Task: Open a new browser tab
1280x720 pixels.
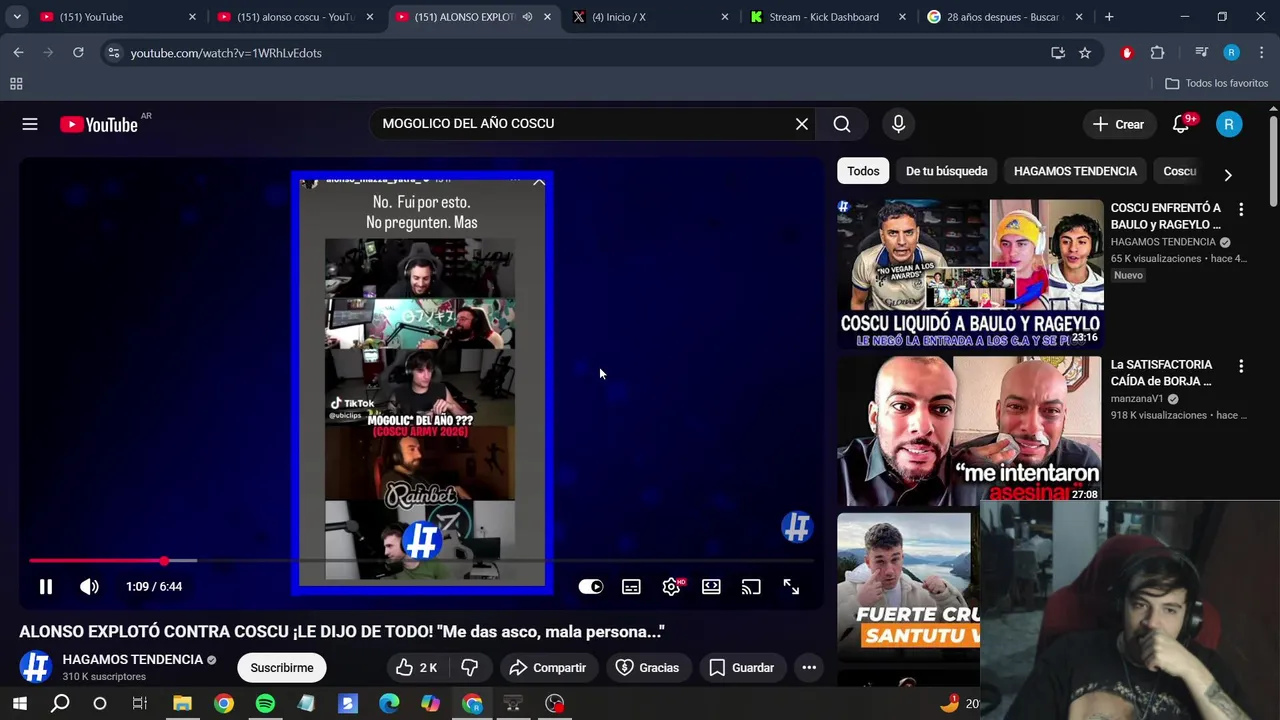Action: point(1109,17)
